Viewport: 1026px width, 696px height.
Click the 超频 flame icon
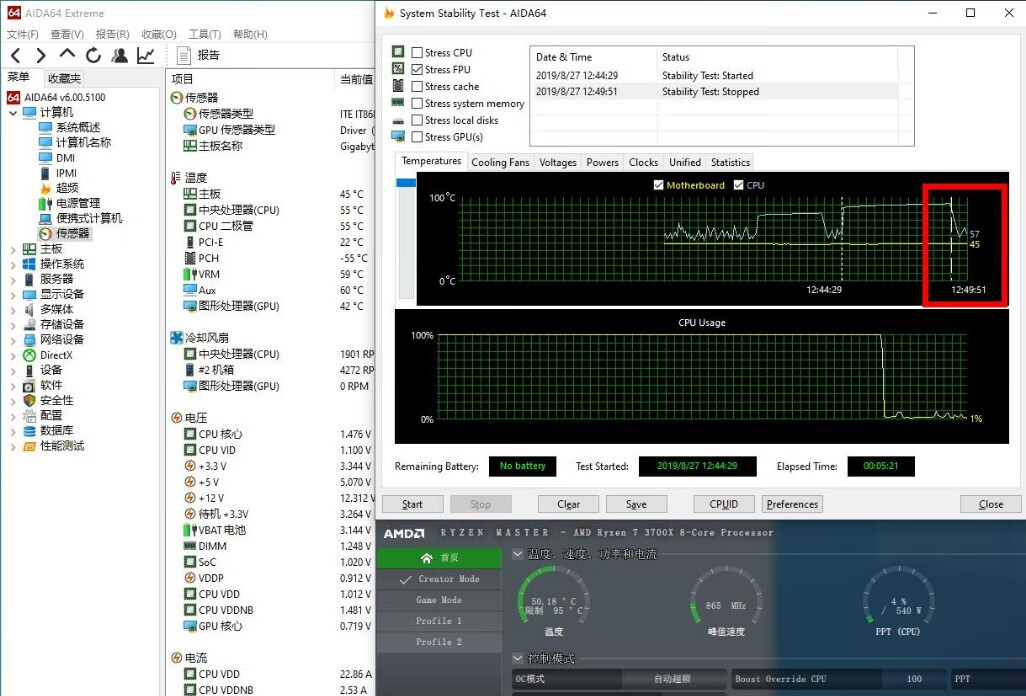(x=45, y=188)
